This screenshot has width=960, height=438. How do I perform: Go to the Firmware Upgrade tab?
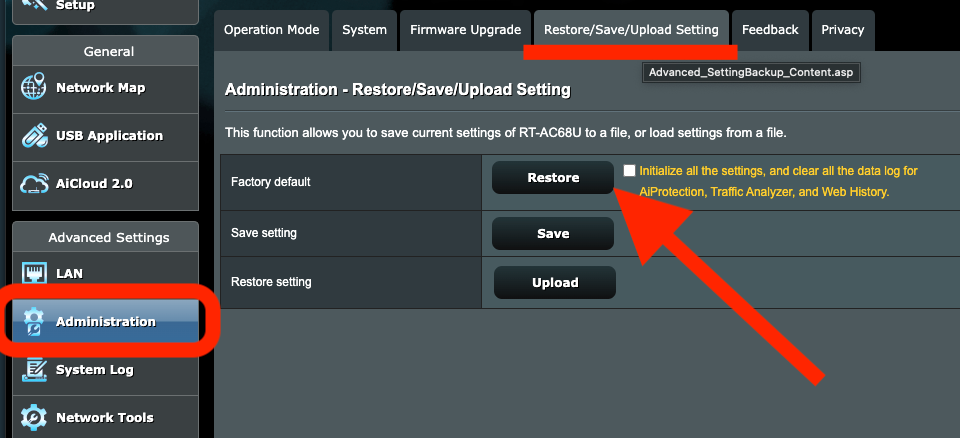coord(465,30)
